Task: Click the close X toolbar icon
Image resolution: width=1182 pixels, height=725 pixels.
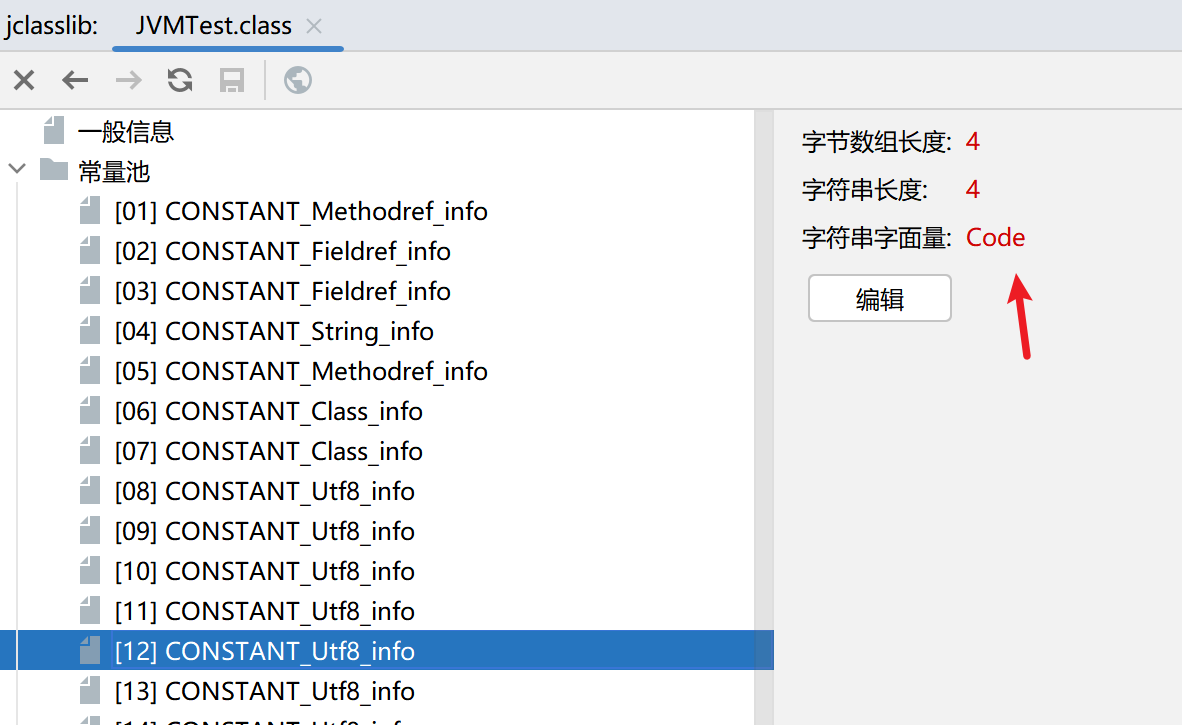Action: [x=24, y=80]
